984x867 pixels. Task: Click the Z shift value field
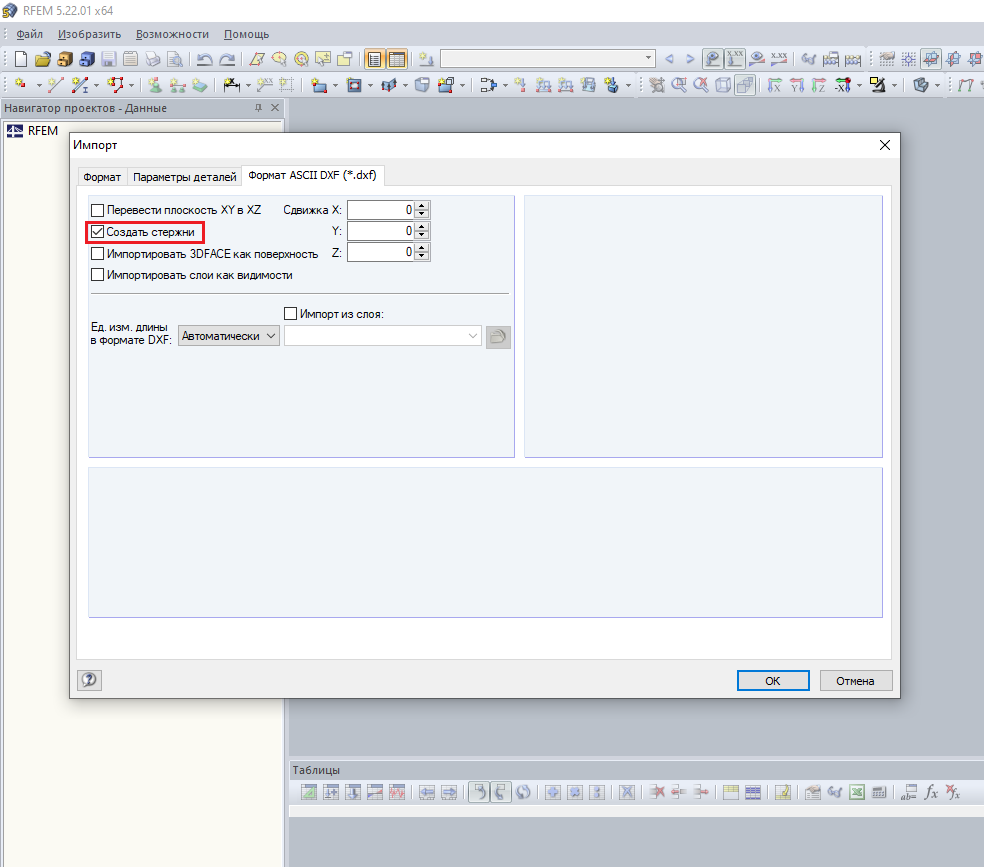click(x=381, y=252)
